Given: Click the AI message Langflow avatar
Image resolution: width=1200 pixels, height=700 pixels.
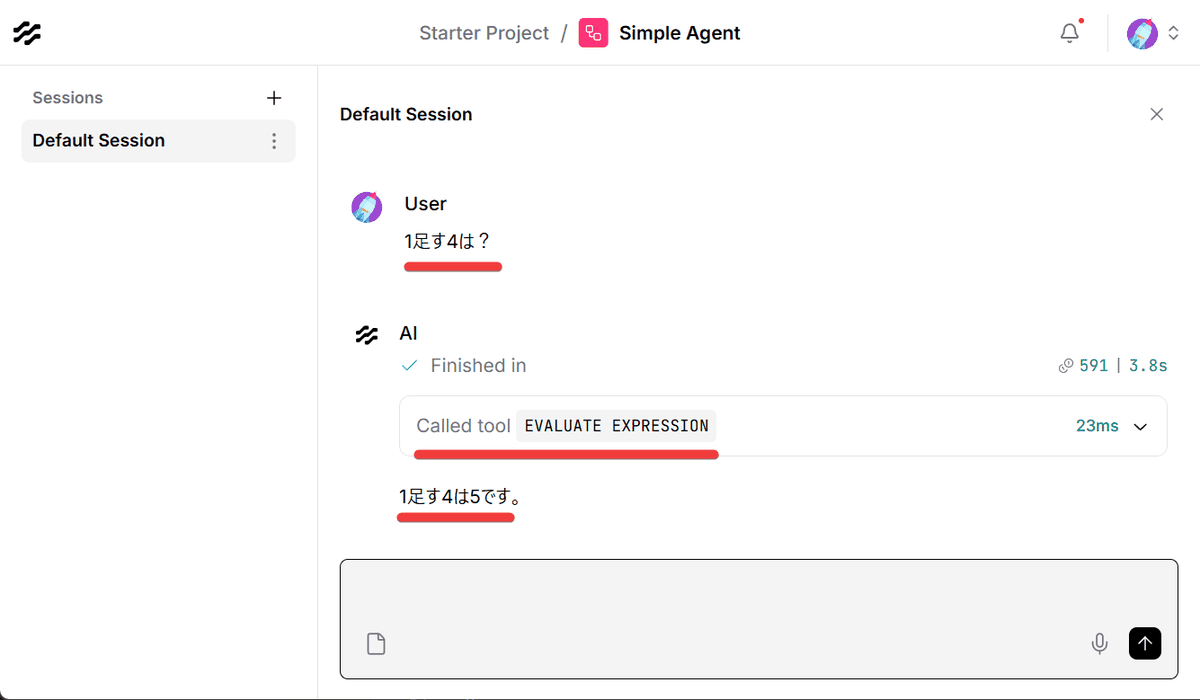Looking at the screenshot, I should click(367, 335).
